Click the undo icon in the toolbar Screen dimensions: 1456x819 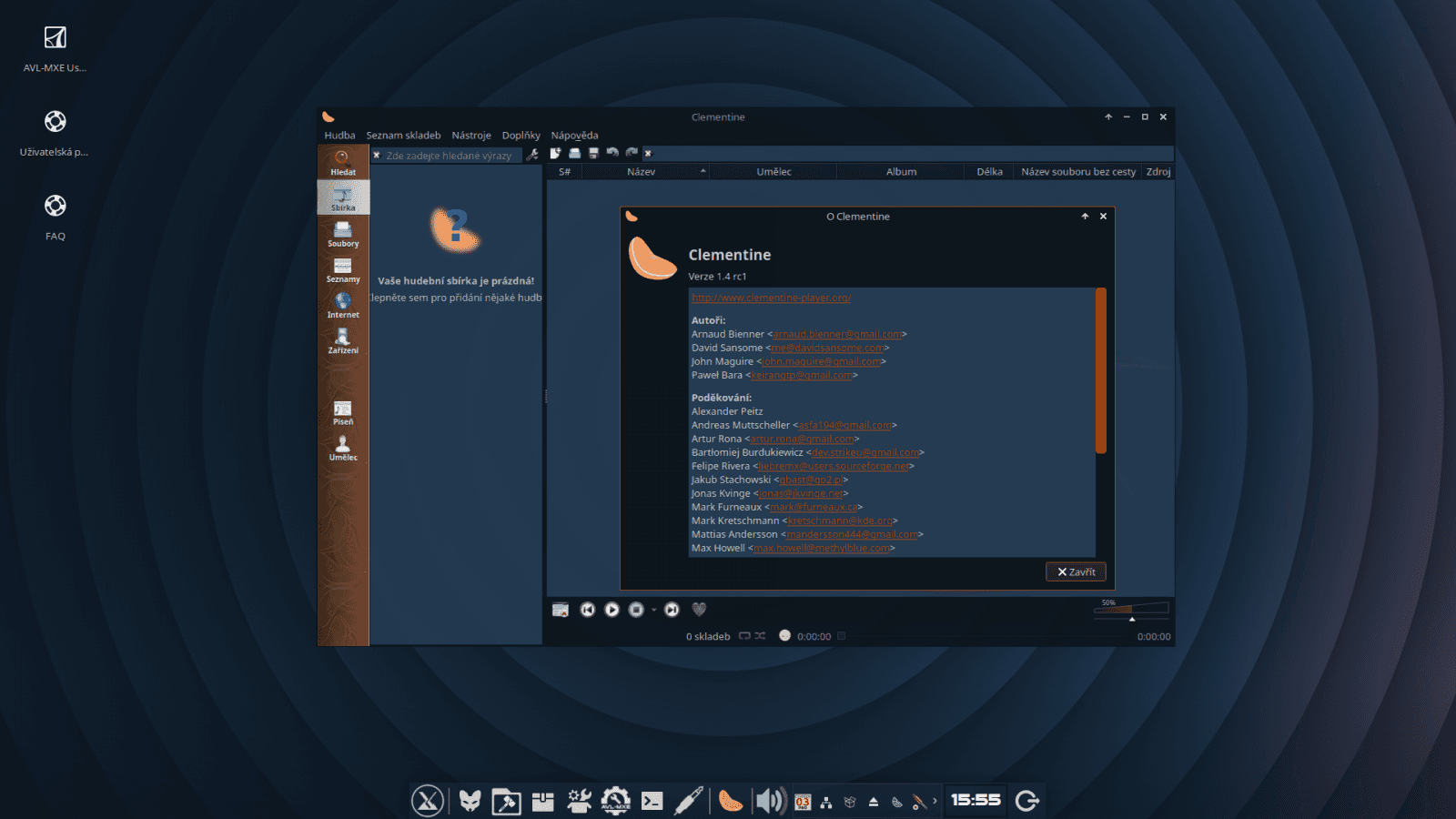point(611,153)
